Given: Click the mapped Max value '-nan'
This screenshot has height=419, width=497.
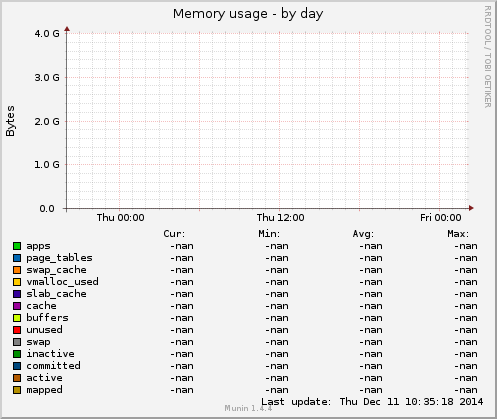Looking at the screenshot, I should pos(466,390).
